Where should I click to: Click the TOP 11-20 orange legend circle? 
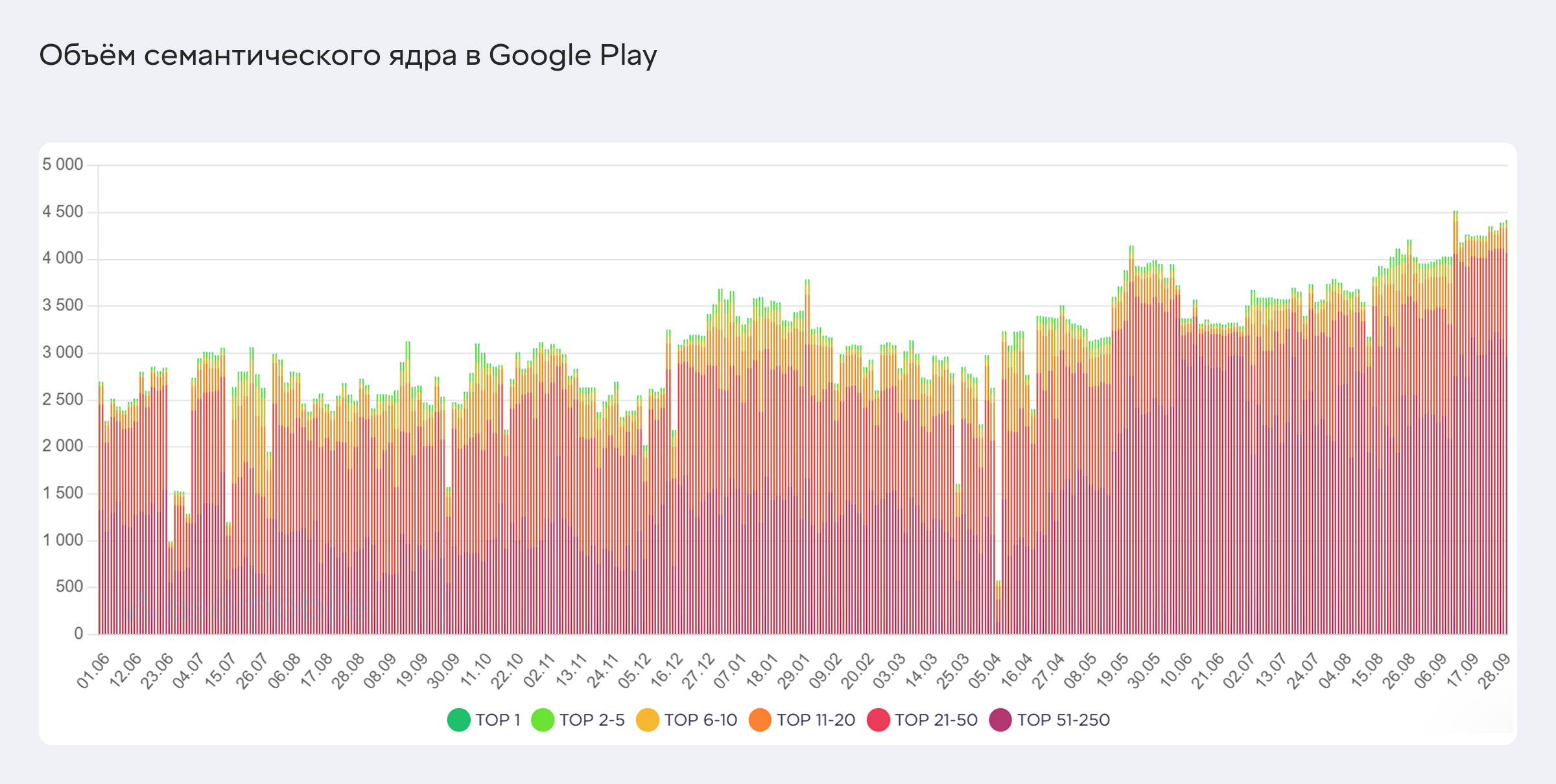[x=760, y=720]
